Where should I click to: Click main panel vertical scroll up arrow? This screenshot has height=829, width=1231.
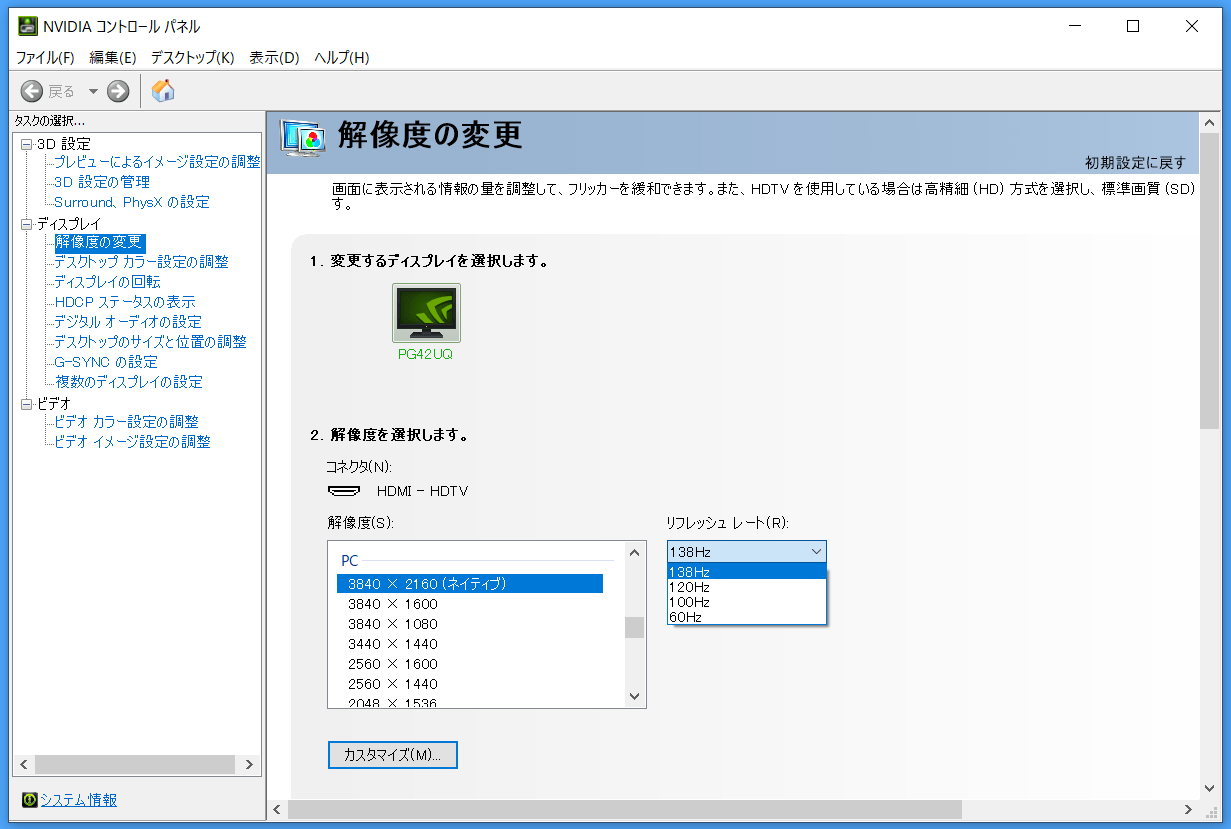[x=1209, y=121]
